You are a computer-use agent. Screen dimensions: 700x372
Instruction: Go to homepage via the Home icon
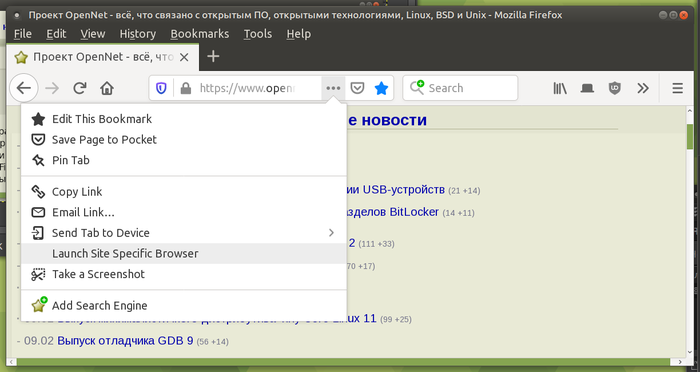[x=107, y=88]
